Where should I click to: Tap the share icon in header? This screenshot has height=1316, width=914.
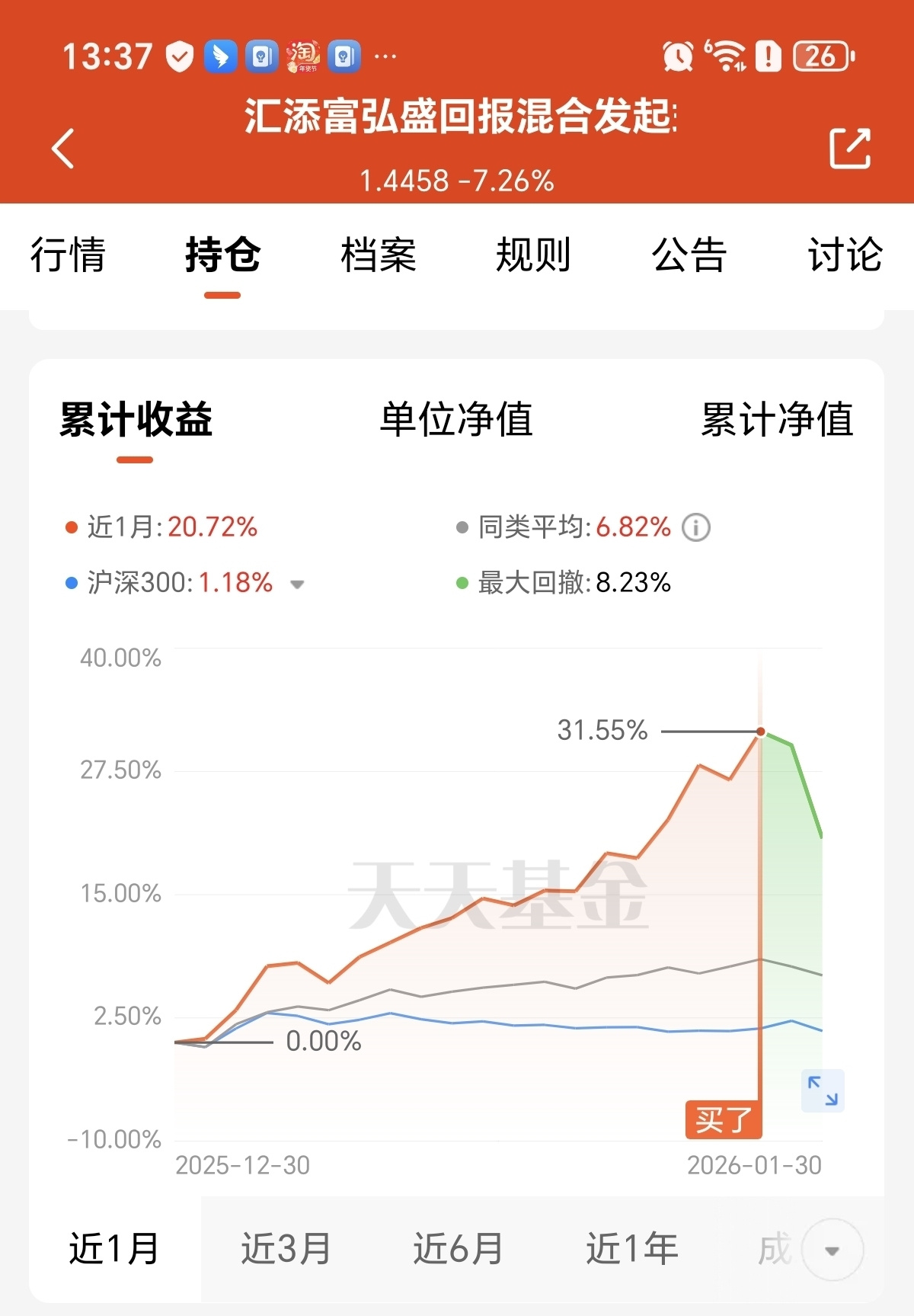[849, 148]
